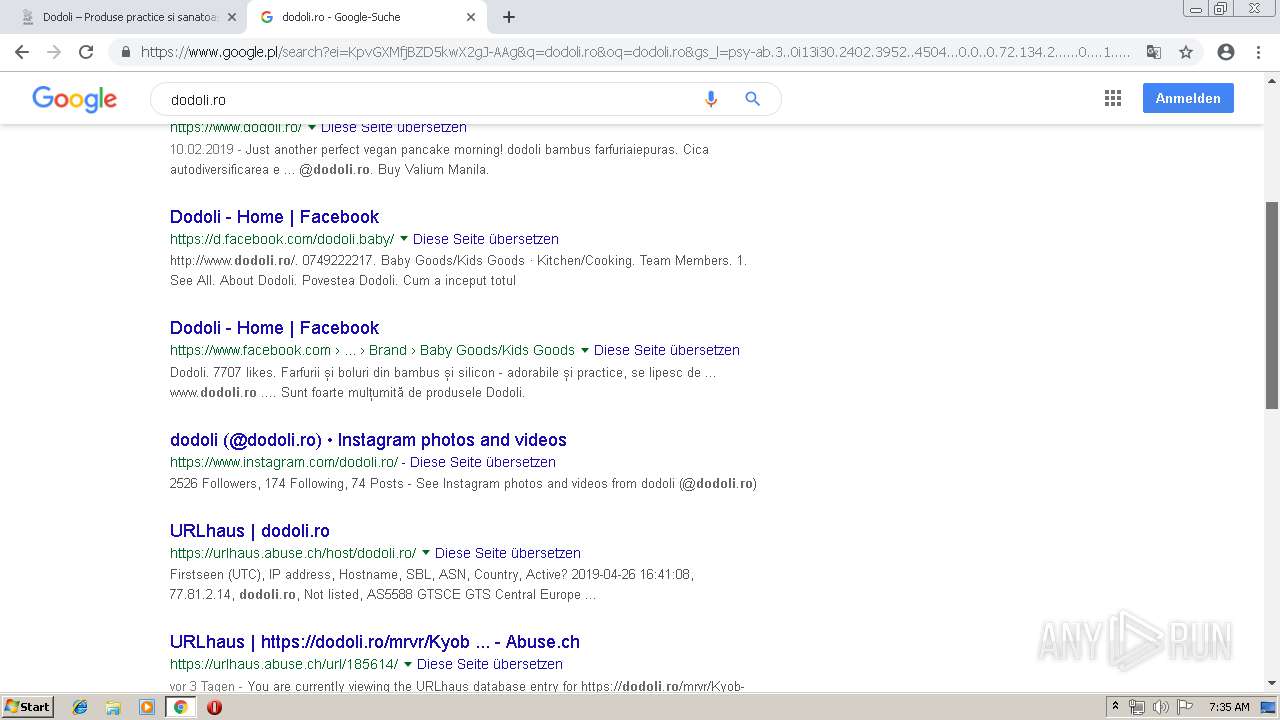Expand dropdown arrow next to www.dodoli.ro
The height and width of the screenshot is (720, 1280).
pos(312,127)
